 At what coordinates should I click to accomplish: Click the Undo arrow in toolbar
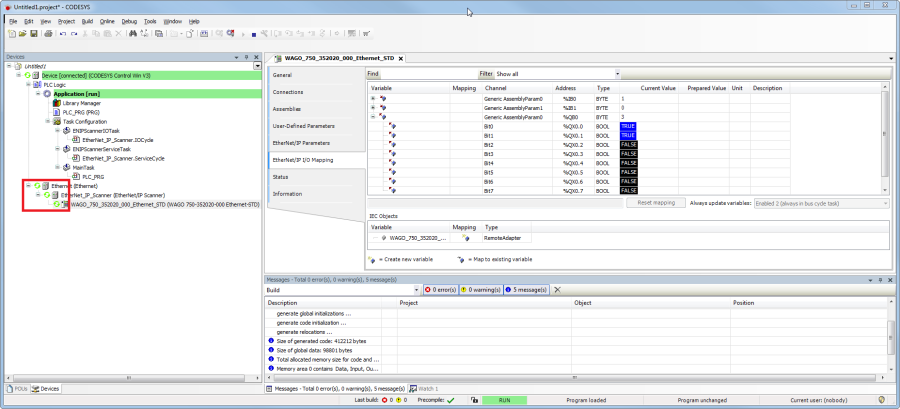(x=62, y=33)
